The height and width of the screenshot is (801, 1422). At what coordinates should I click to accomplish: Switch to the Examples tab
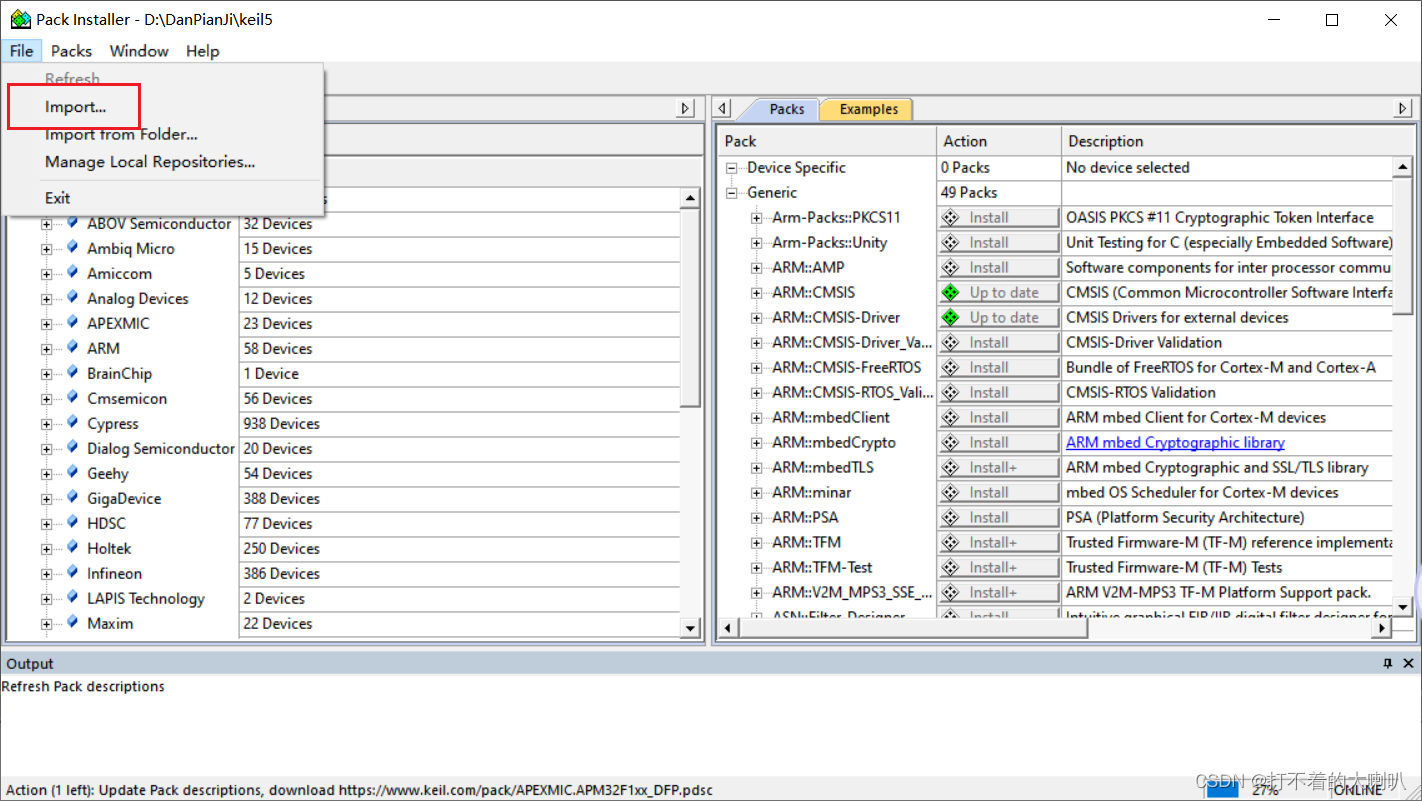[868, 109]
